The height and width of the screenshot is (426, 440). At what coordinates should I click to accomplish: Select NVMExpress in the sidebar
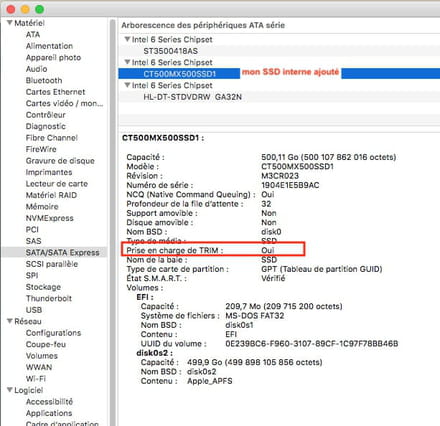point(50,218)
